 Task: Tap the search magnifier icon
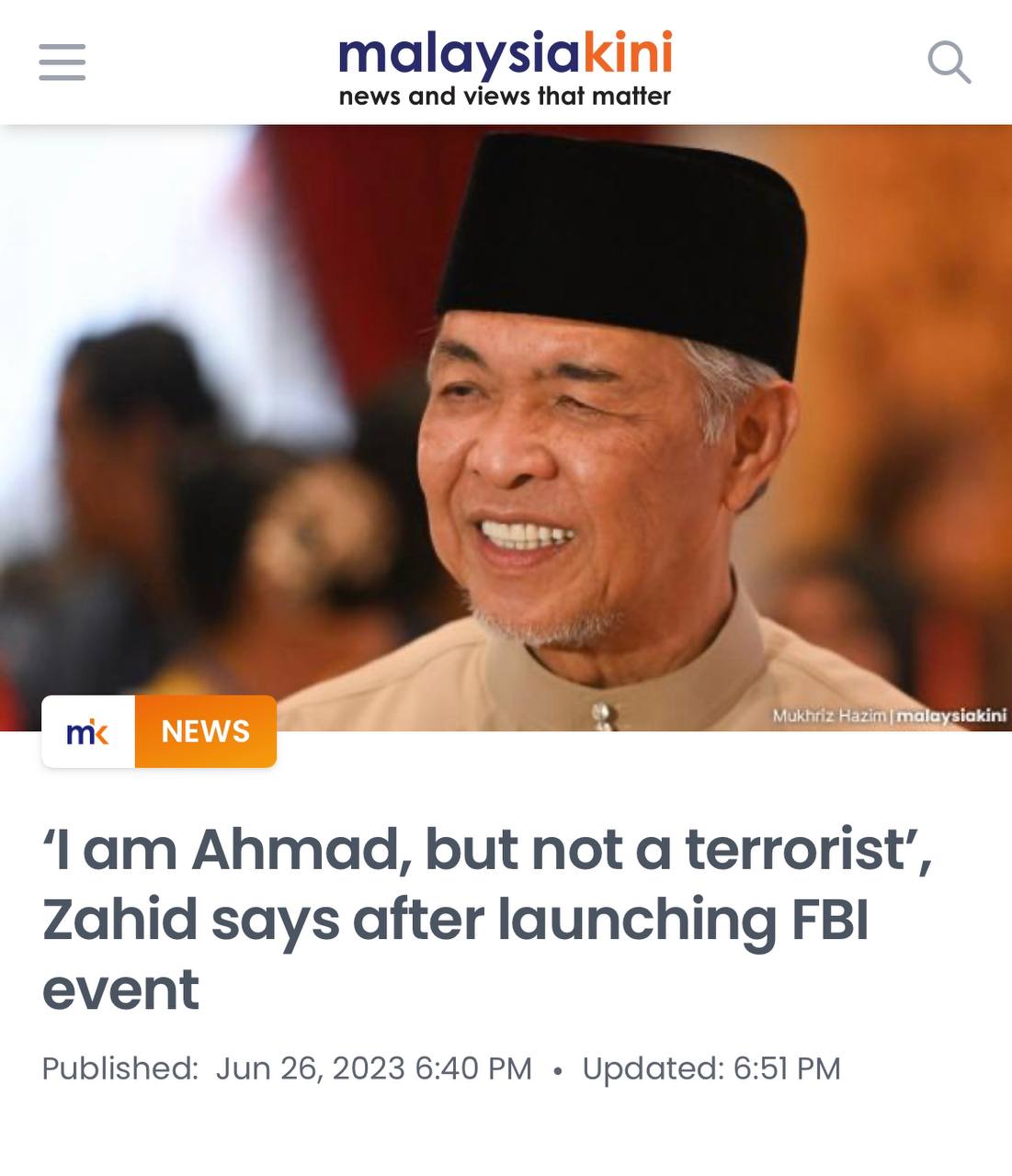click(949, 62)
